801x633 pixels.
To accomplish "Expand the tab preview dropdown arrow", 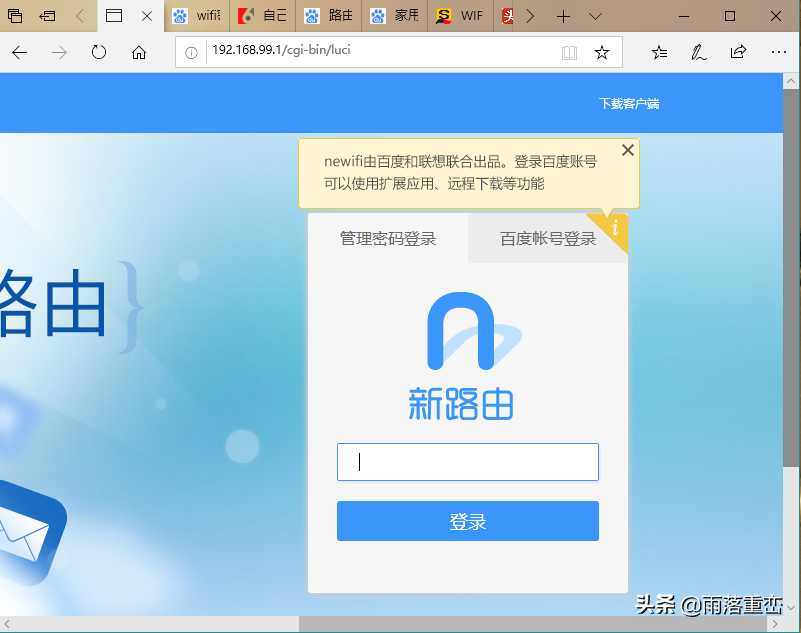I will pos(595,16).
